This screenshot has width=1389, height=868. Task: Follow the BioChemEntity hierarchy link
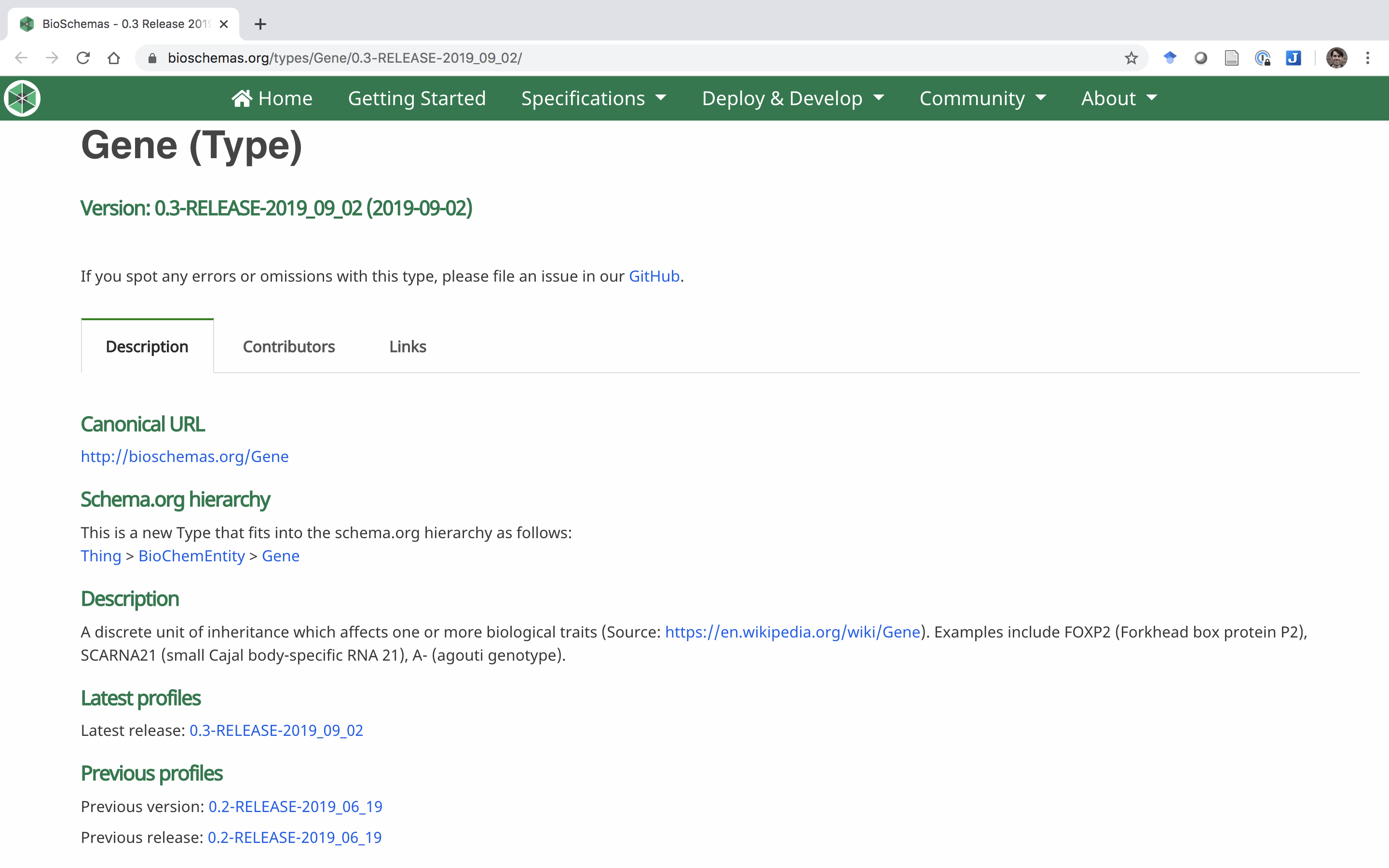[191, 556]
